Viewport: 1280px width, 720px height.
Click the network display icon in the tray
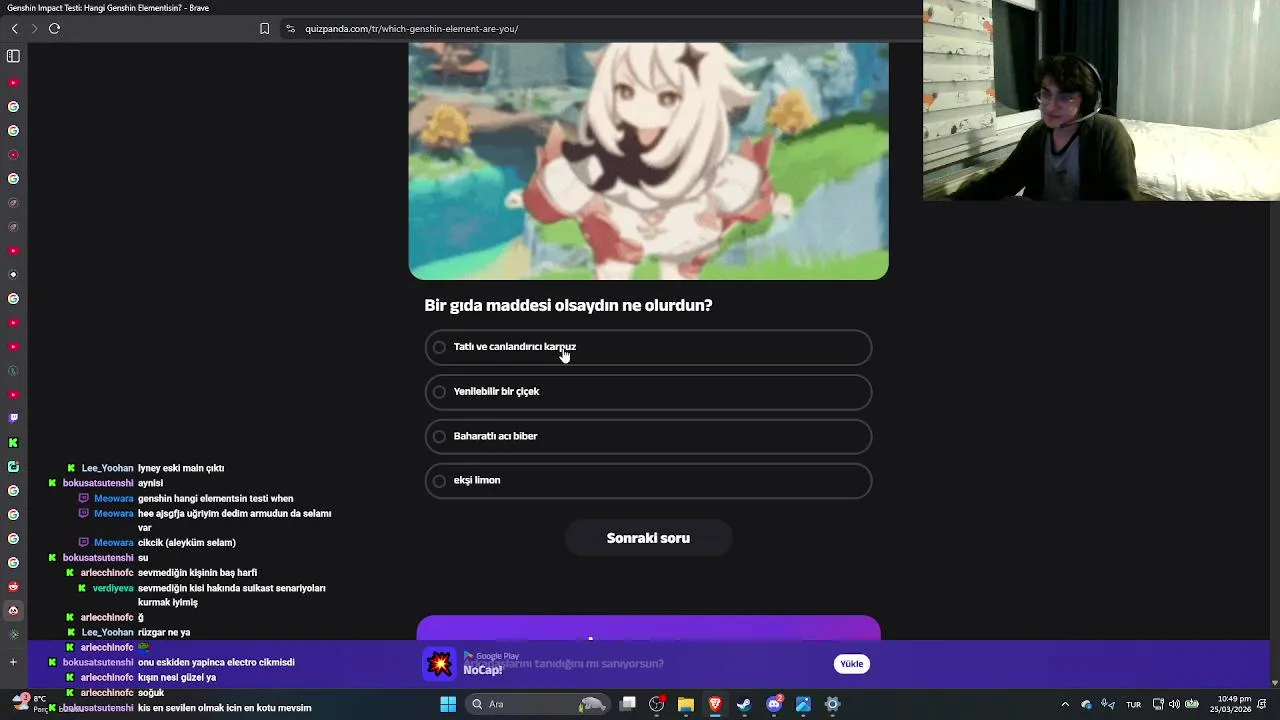1158,704
